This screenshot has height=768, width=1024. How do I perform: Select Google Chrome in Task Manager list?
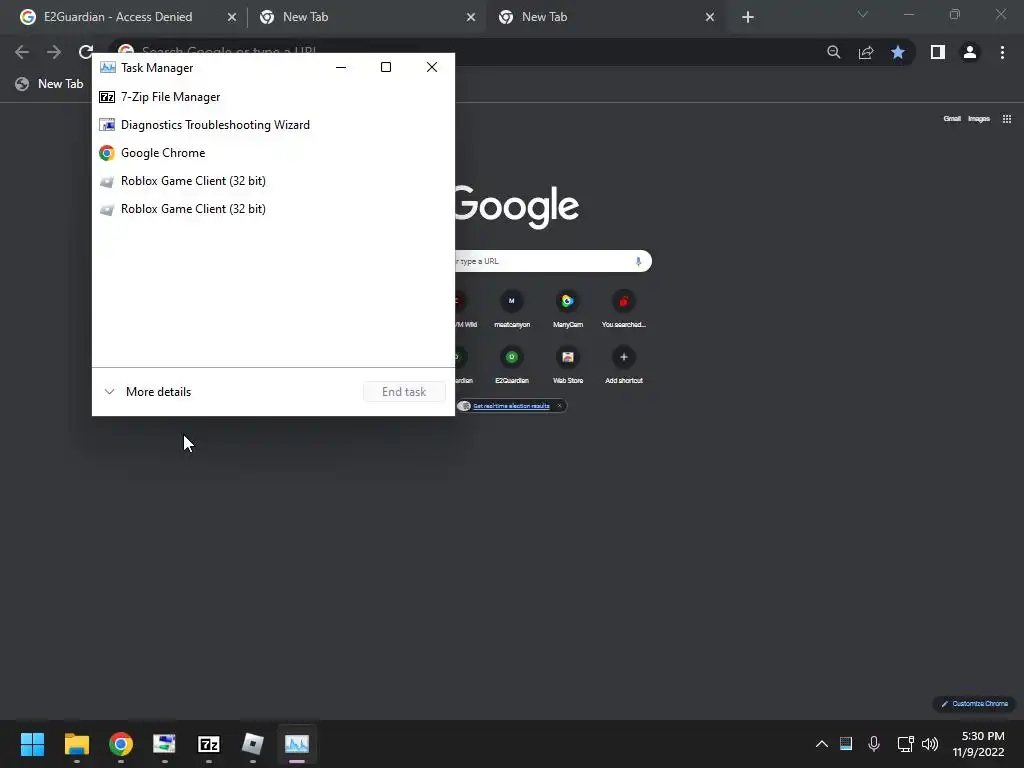[273, 153]
